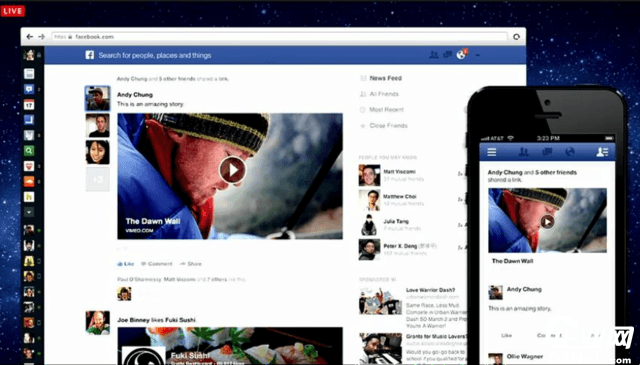
Task: Click green search icon in left sidebar
Action: pyautogui.click(x=29, y=151)
